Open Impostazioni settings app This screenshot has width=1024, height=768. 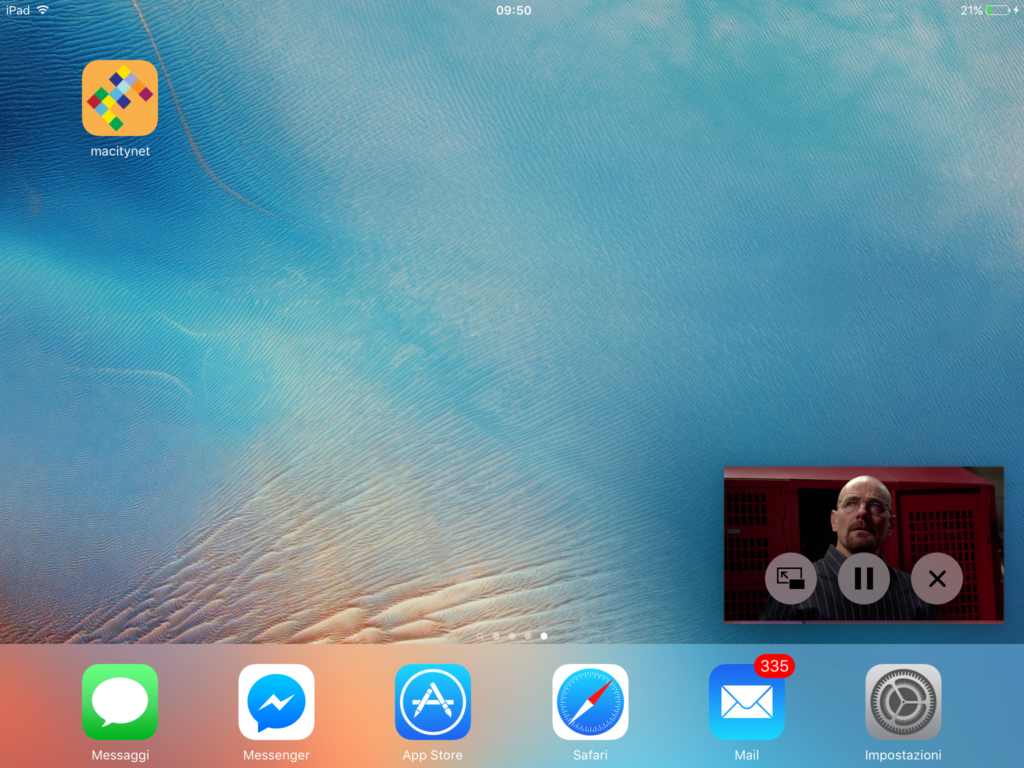tap(903, 702)
